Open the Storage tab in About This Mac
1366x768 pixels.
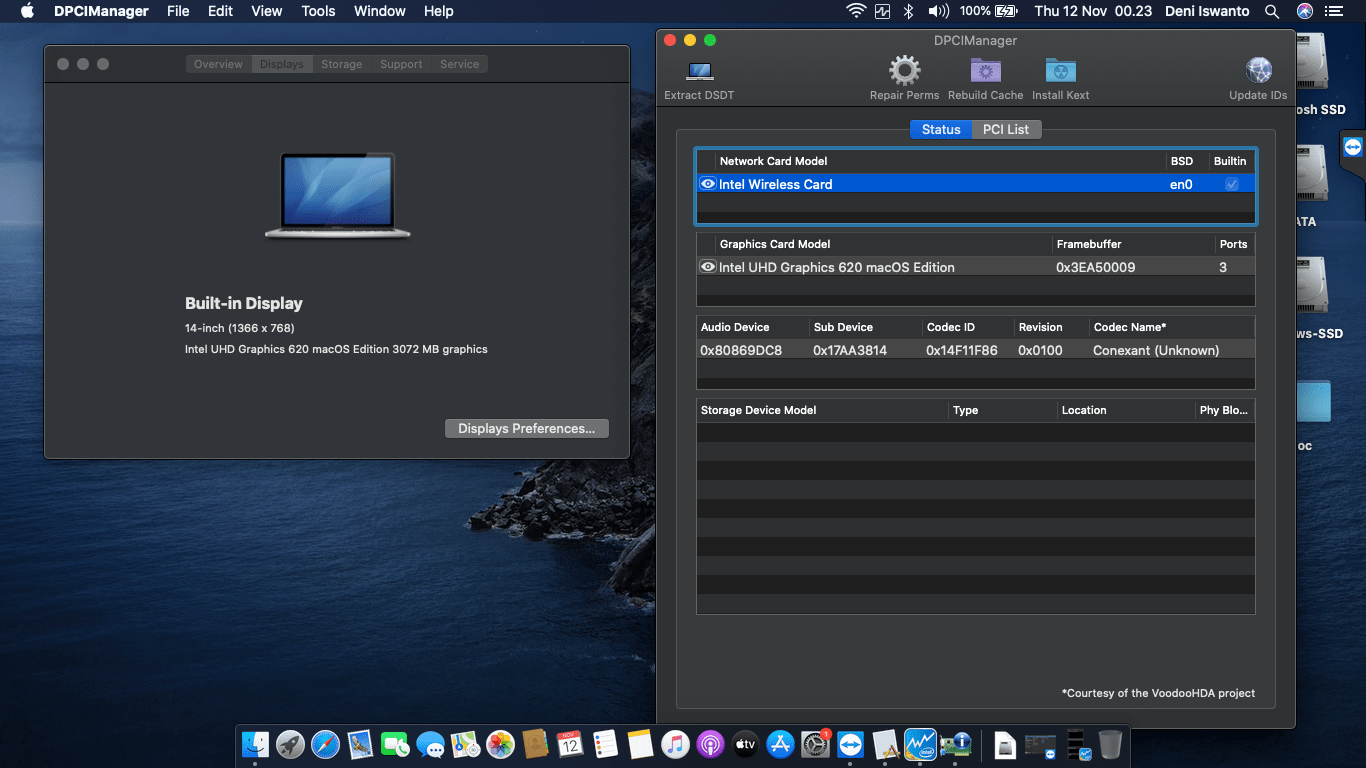(x=341, y=64)
